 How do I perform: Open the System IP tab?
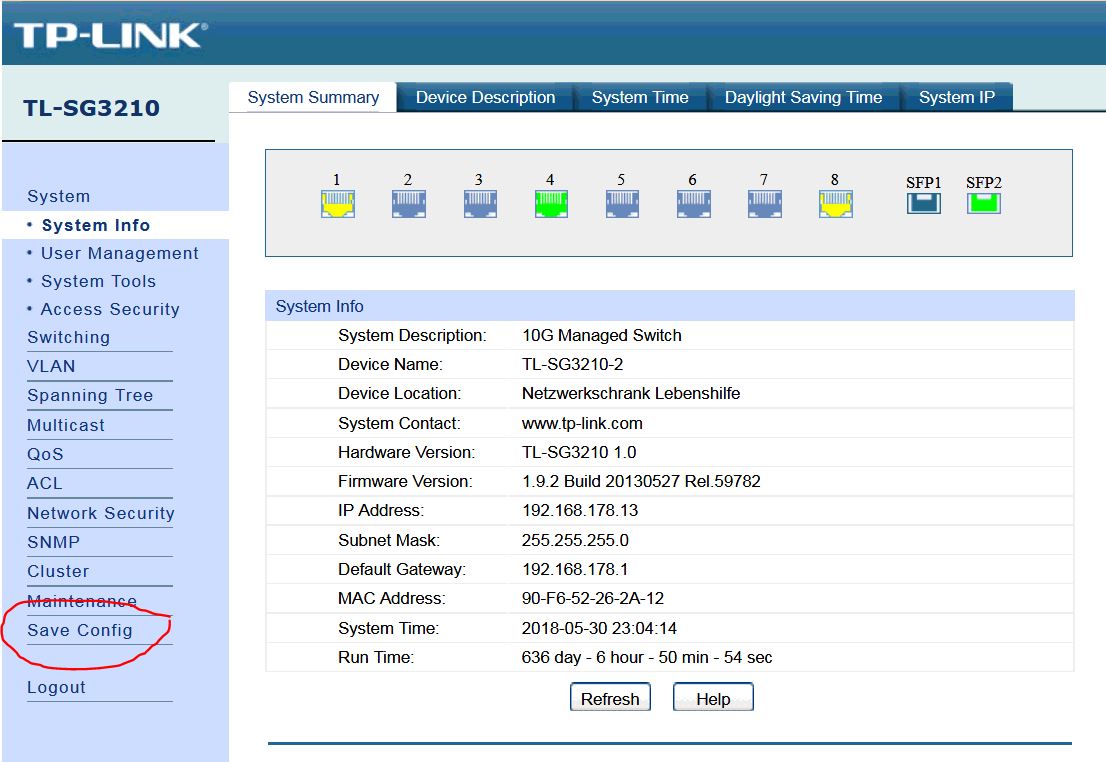(956, 97)
